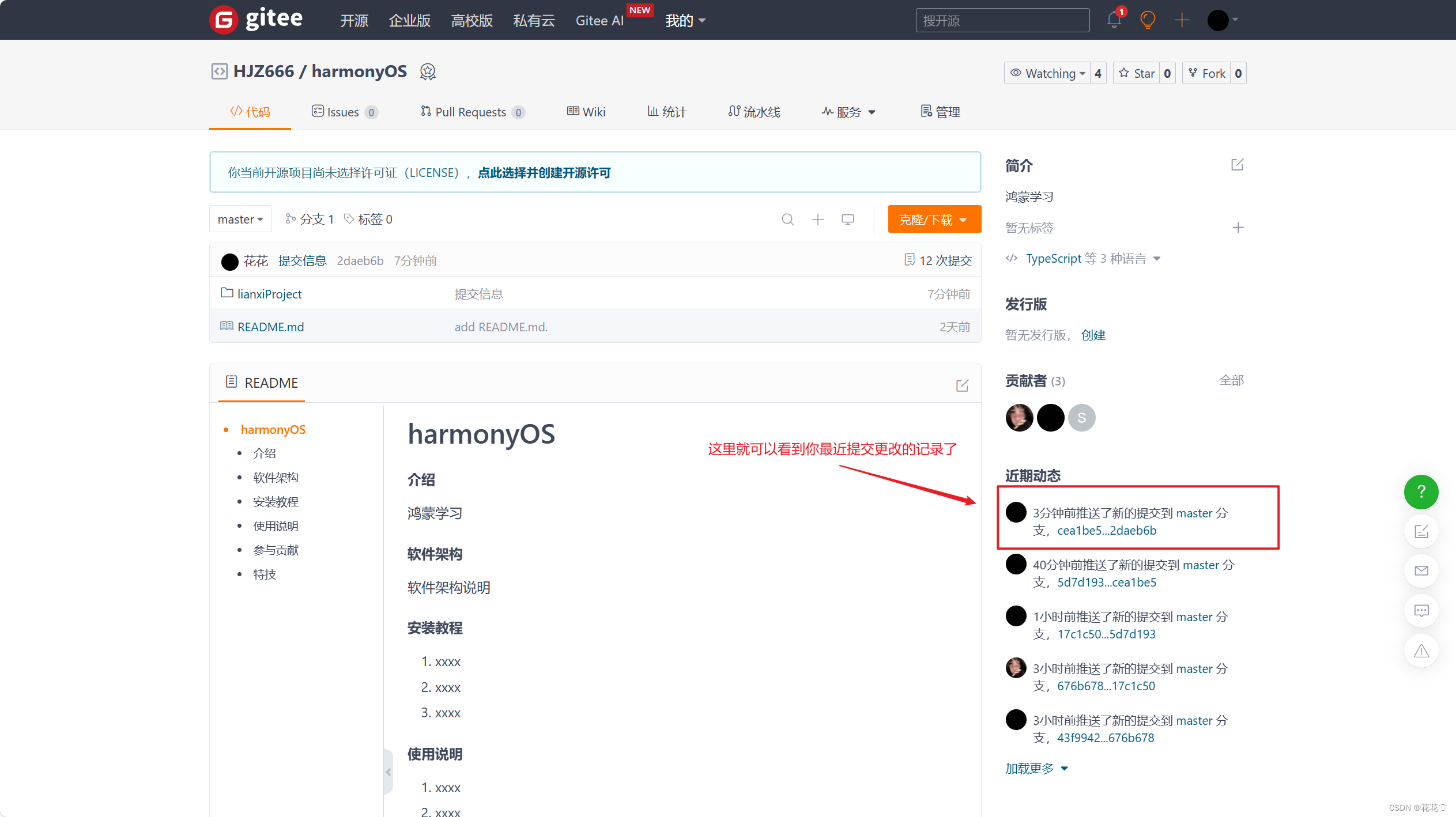This screenshot has height=817, width=1456.
Task: Switch to the Pull Requests tab
Action: 473,112
